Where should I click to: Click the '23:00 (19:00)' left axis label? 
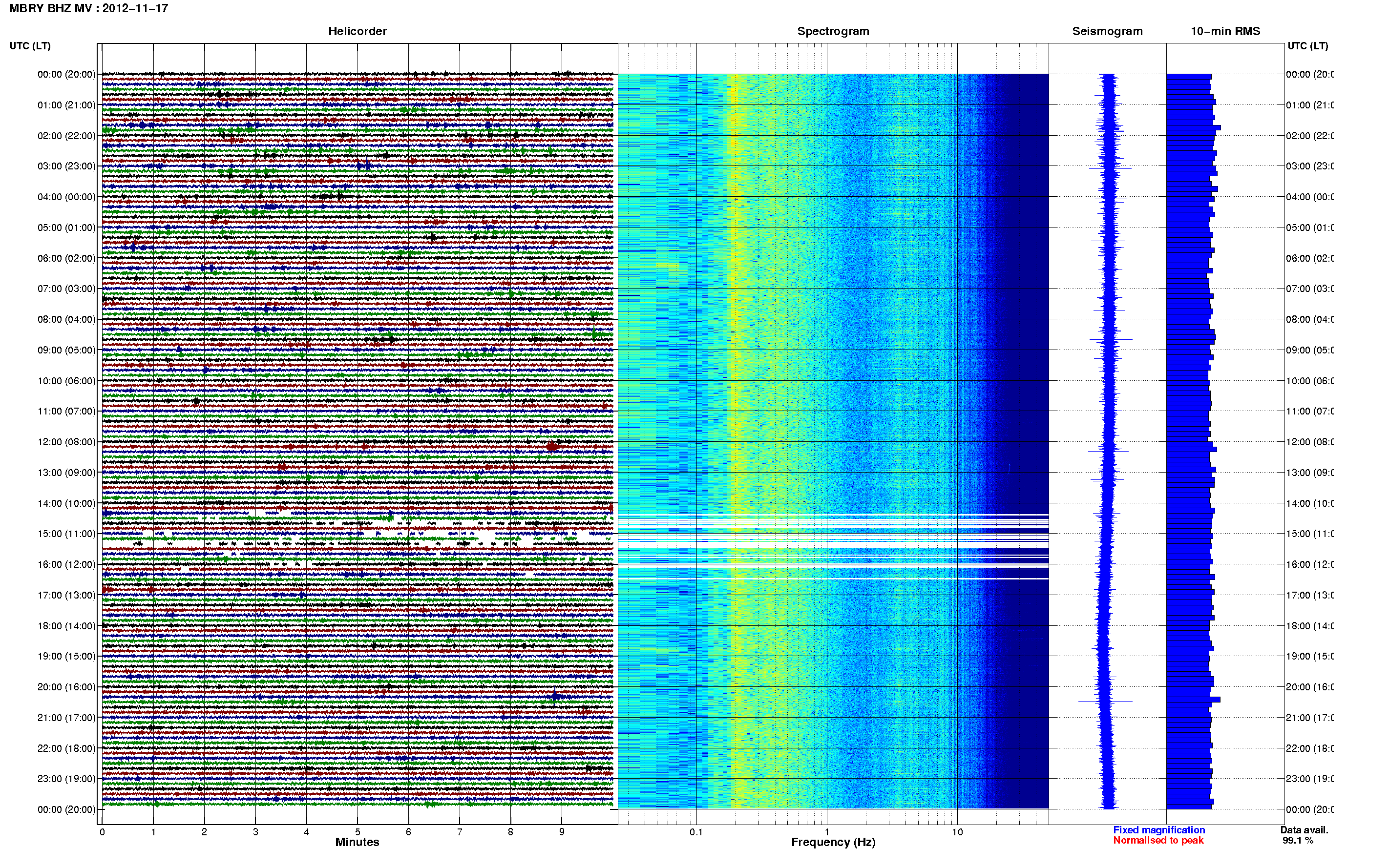pos(66,779)
